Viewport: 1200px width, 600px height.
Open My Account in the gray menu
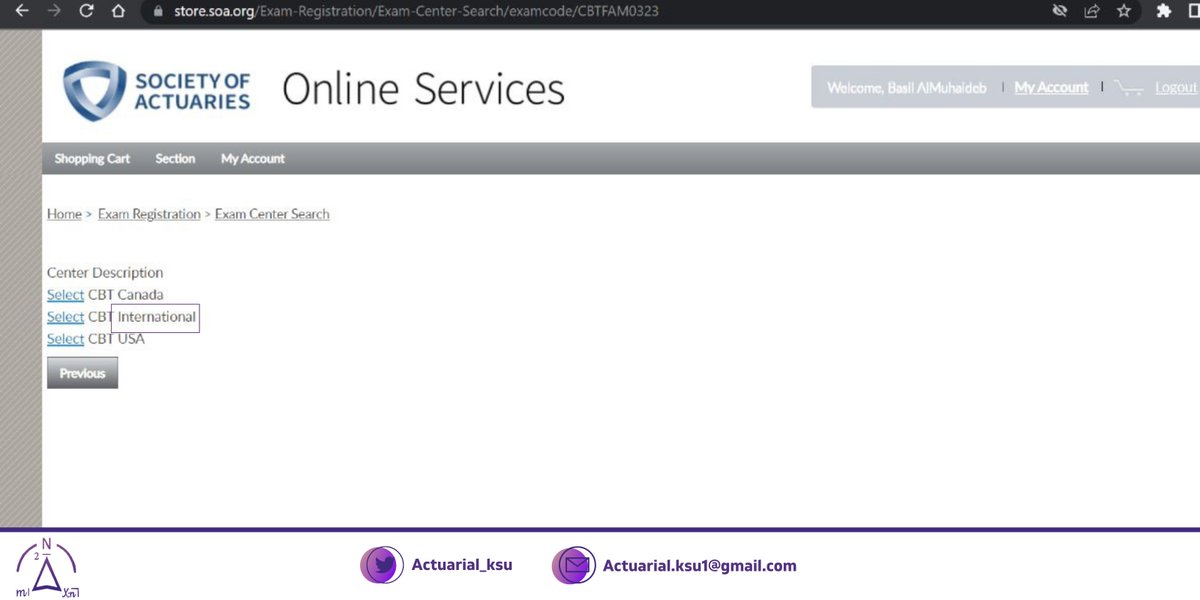click(x=253, y=159)
